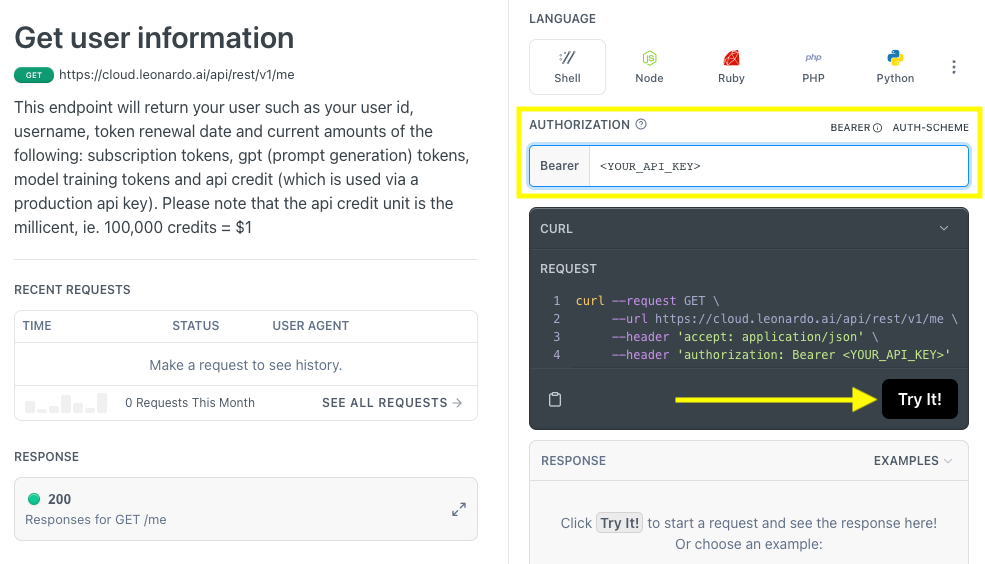Viewport: 985px width, 564px height.
Task: Click the Bearer prefix in auth field
Action: pos(559,166)
